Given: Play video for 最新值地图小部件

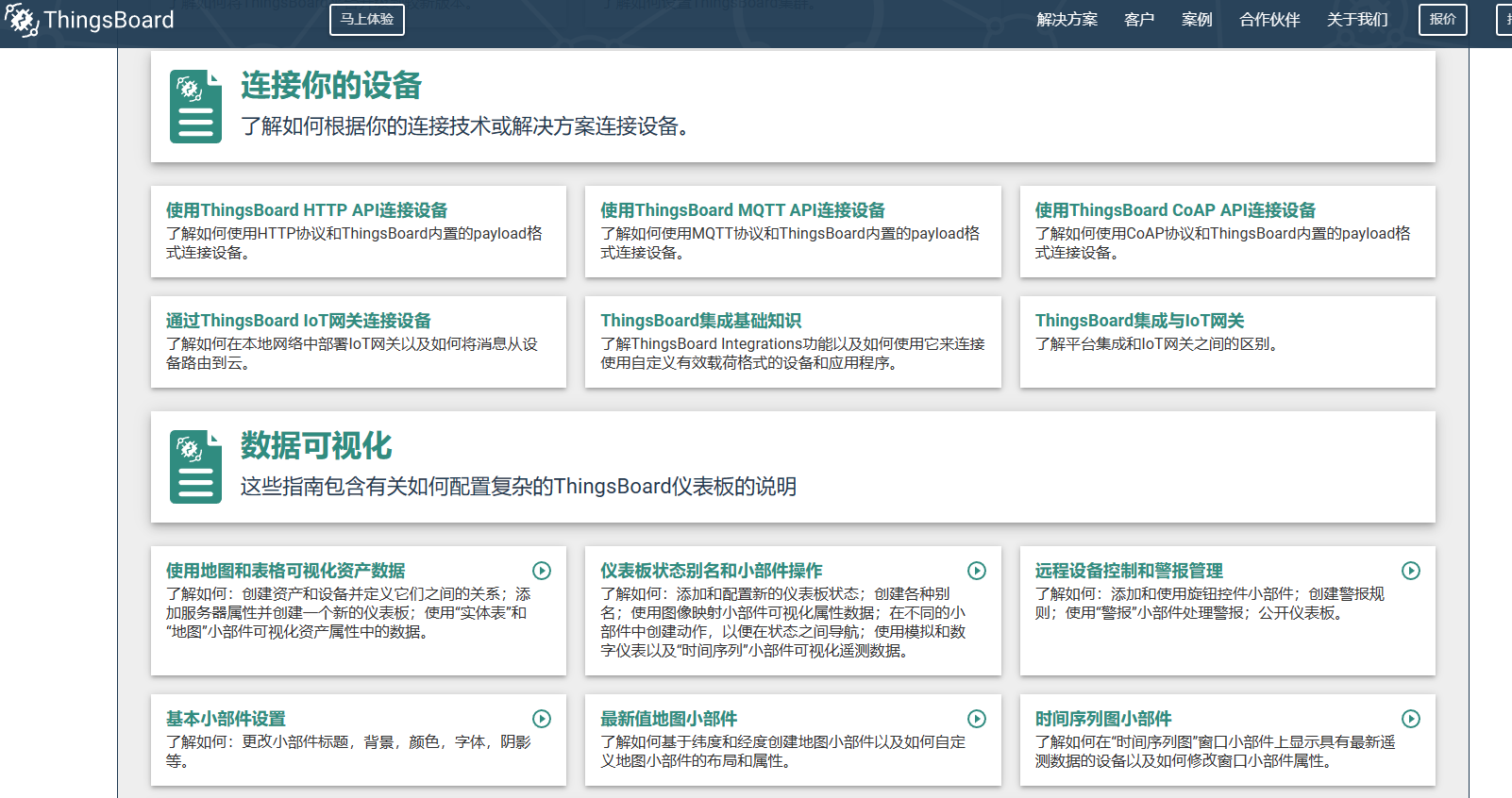Looking at the screenshot, I should click(x=977, y=719).
